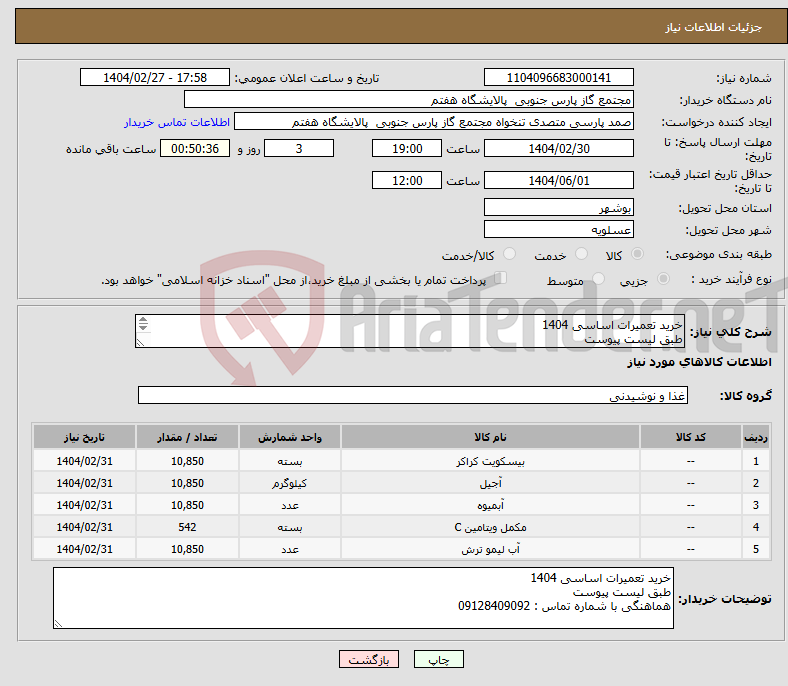Click the عدد unit in آبمیوه row
788x686 pixels.
[x=289, y=505]
